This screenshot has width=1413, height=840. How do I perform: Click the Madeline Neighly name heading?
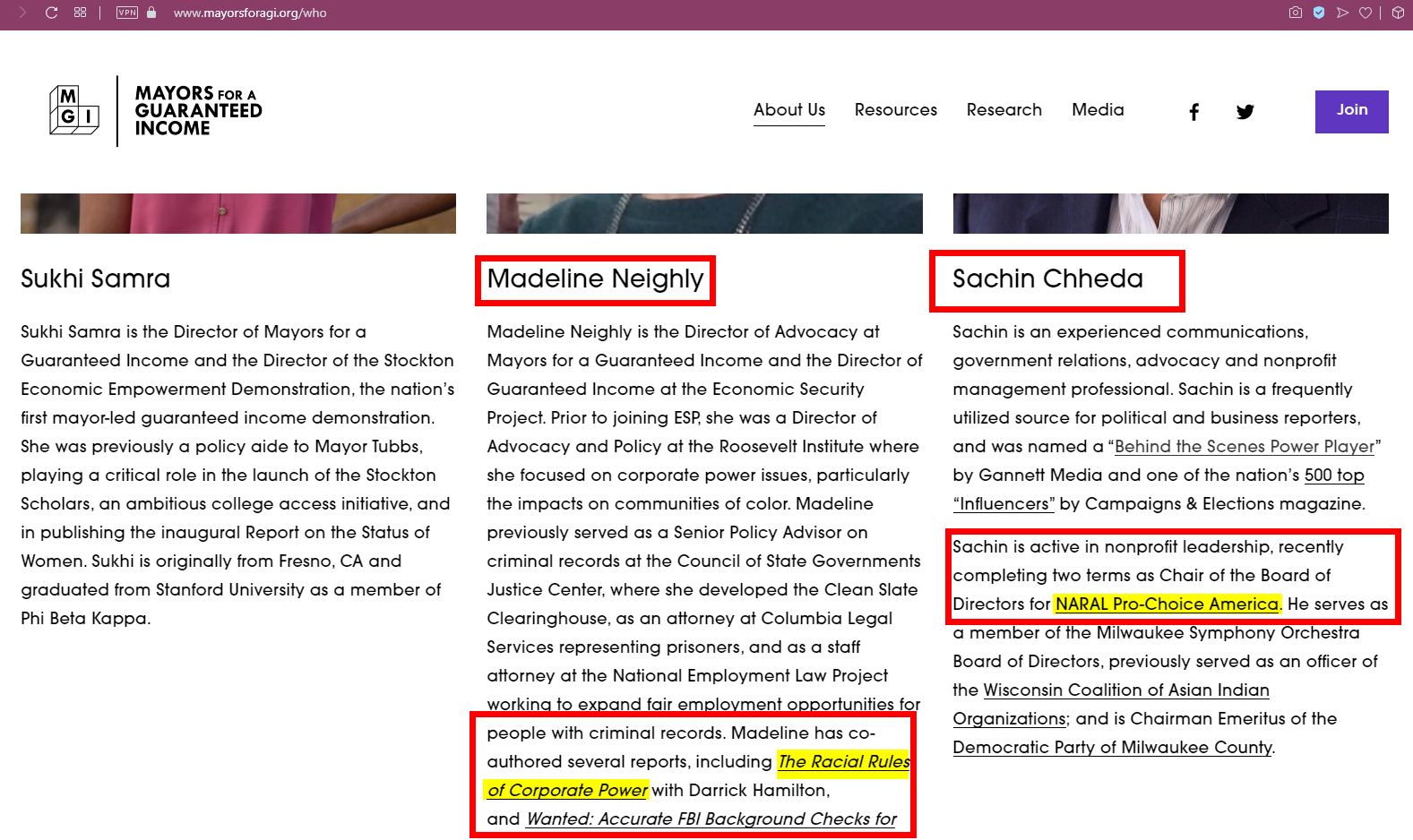tap(595, 279)
